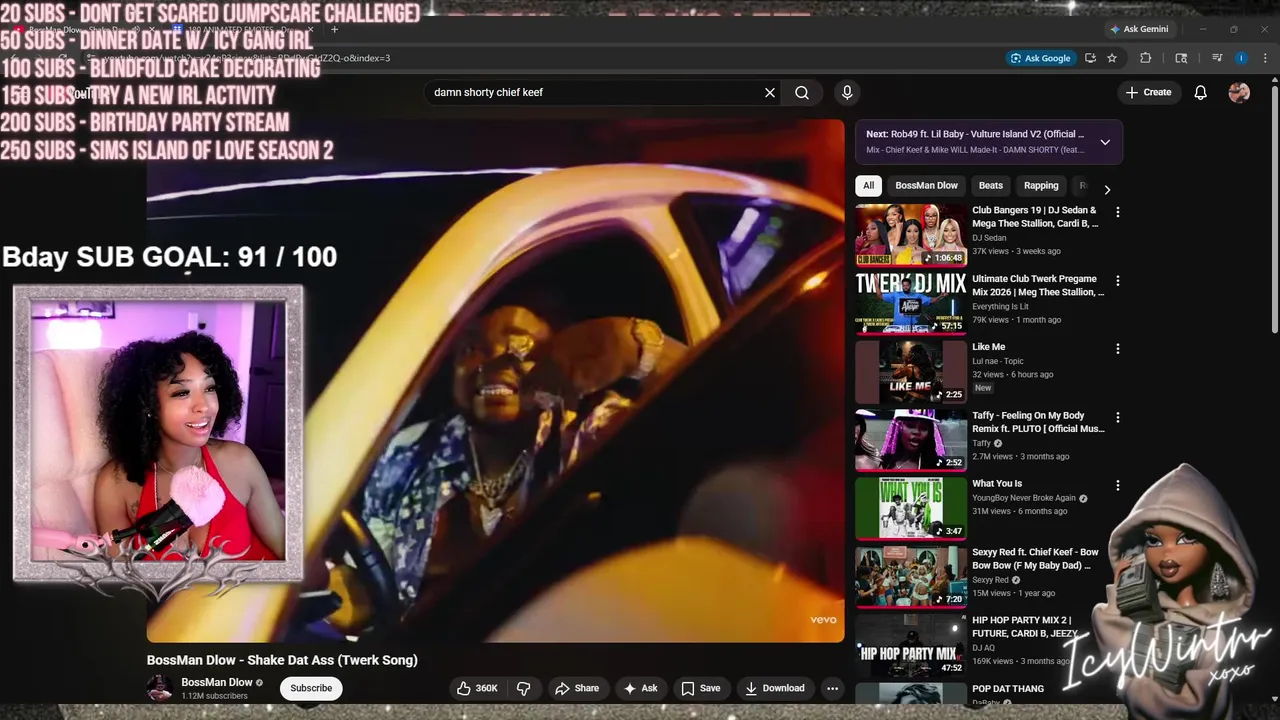Open a new browser tab with the plus
This screenshot has height=720, width=1280.
click(x=334, y=29)
